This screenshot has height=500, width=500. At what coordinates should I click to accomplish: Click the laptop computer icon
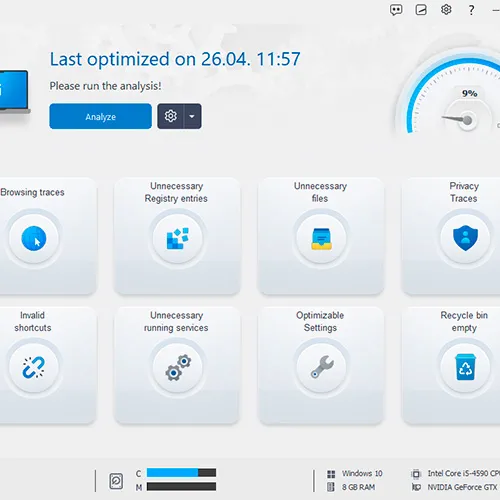(14, 91)
